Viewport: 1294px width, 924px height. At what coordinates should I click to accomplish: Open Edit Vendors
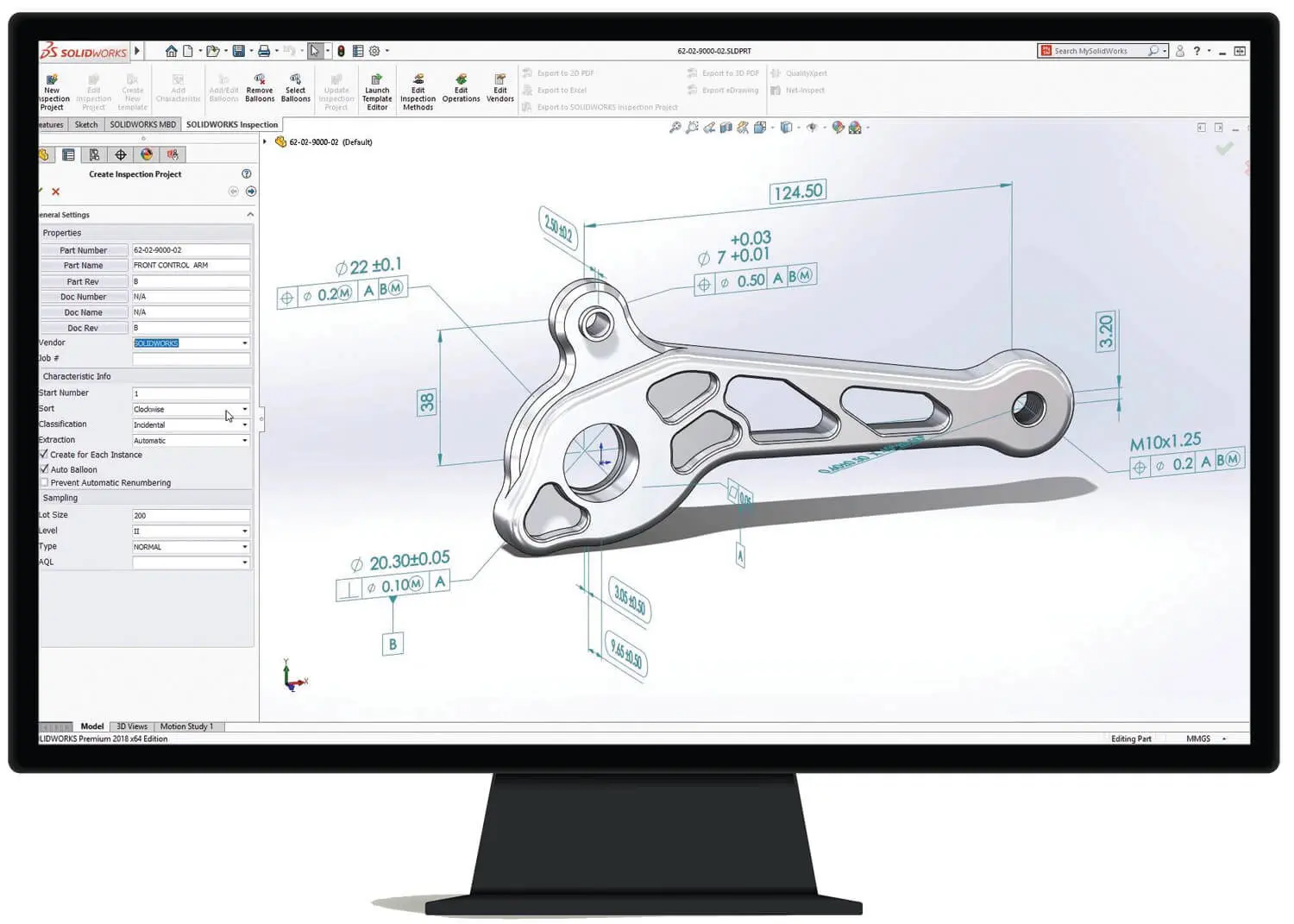(x=500, y=89)
